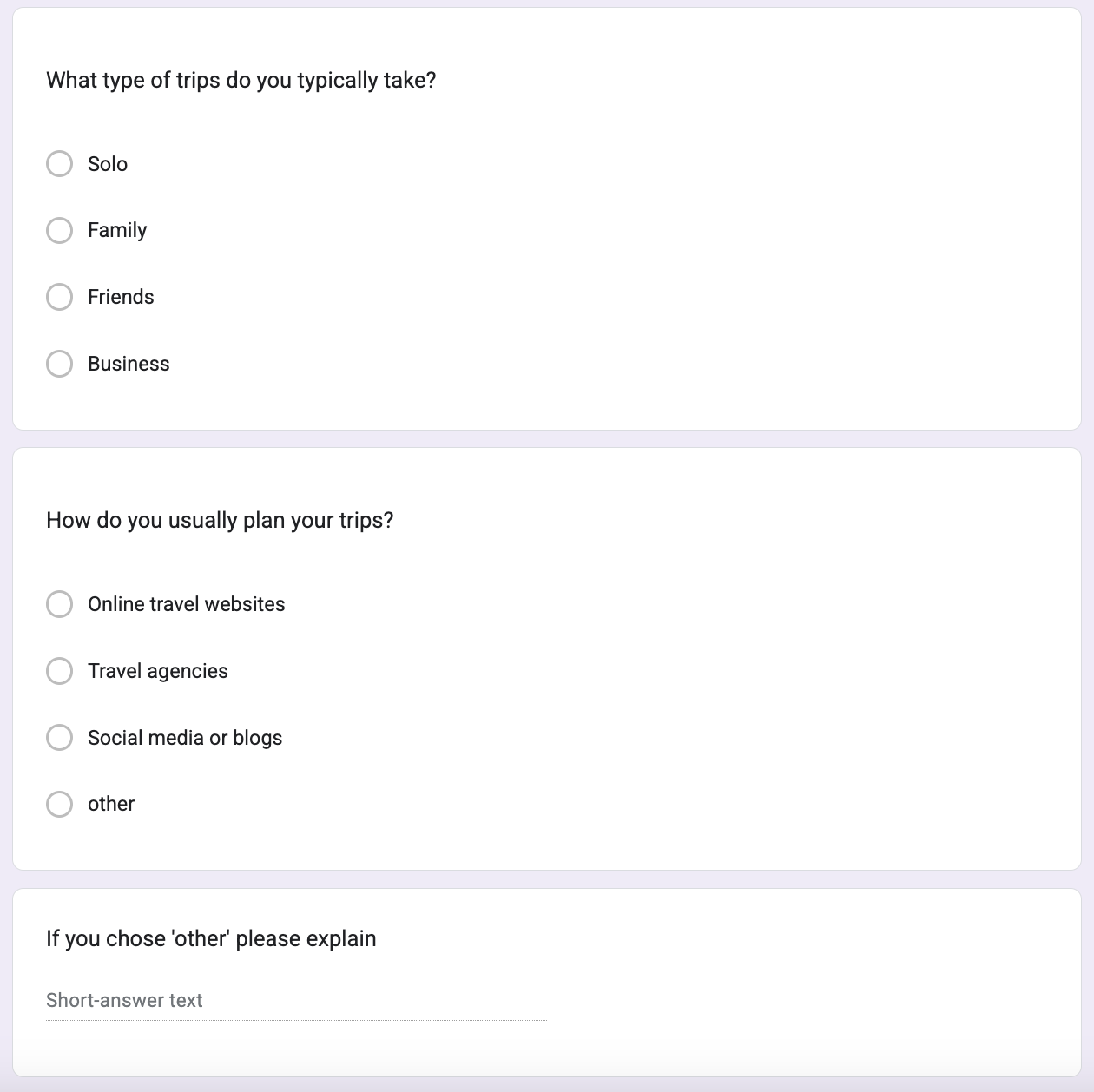Screen dimensions: 1094x1092
Task: Click the 'Friends' option label text
Action: point(121,297)
